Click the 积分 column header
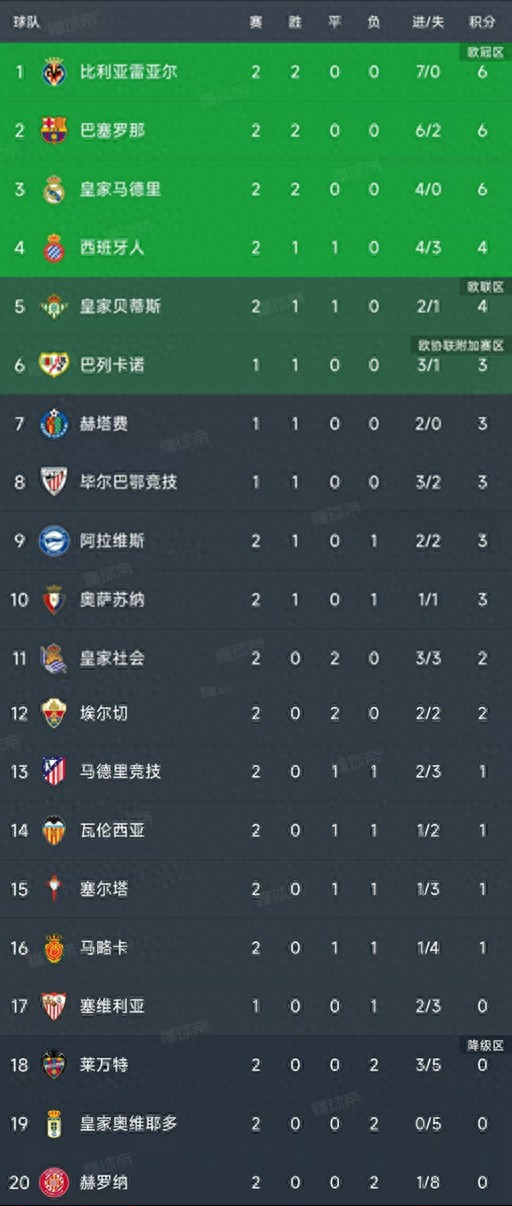 pyautogui.click(x=482, y=22)
